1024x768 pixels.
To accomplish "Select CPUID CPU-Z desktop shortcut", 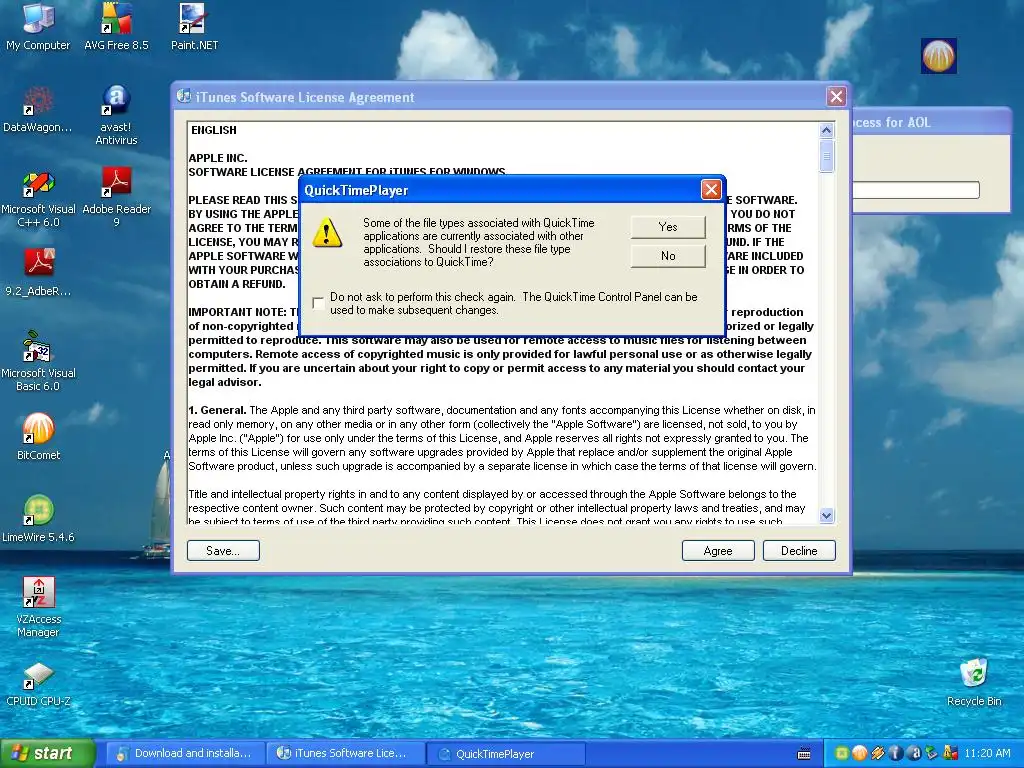I will (38, 684).
